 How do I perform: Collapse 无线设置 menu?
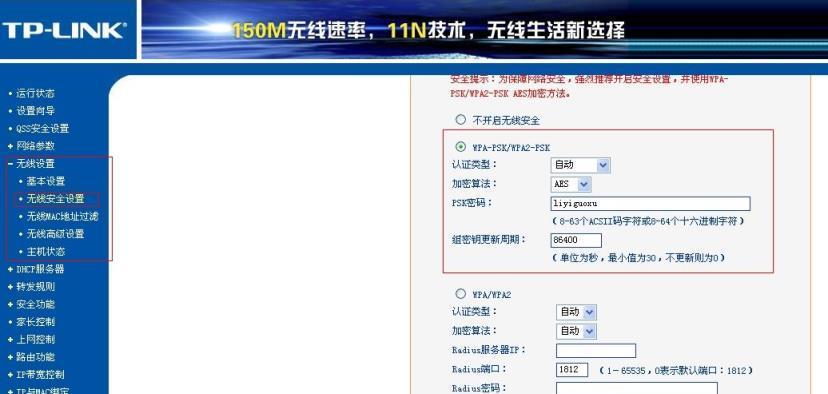pos(35,164)
